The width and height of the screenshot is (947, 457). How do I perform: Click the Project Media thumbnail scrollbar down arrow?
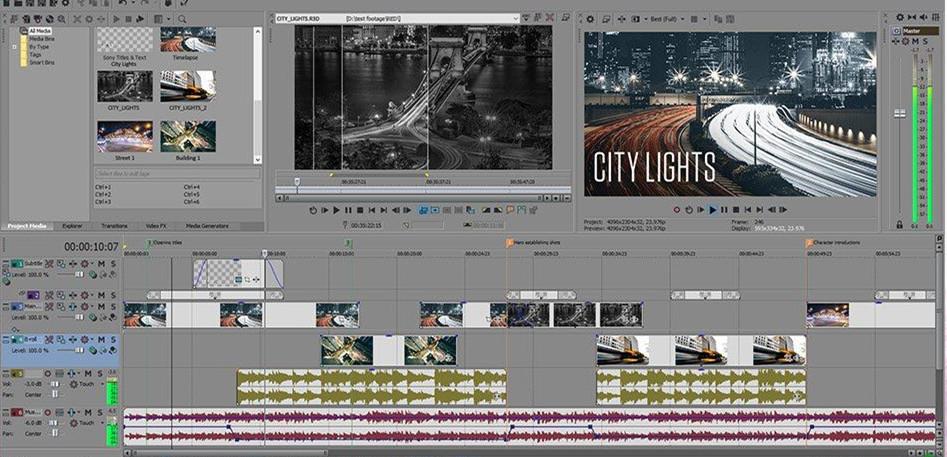click(258, 159)
